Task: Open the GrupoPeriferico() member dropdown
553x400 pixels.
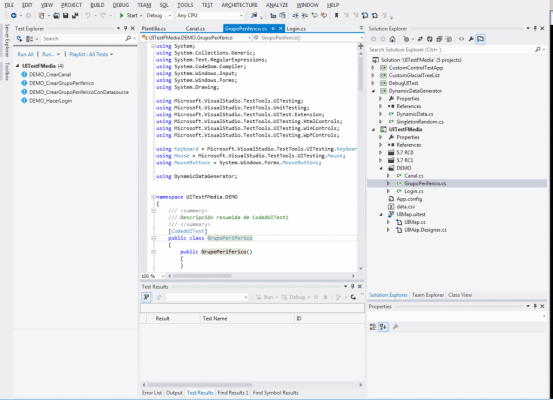Action: tap(361, 38)
